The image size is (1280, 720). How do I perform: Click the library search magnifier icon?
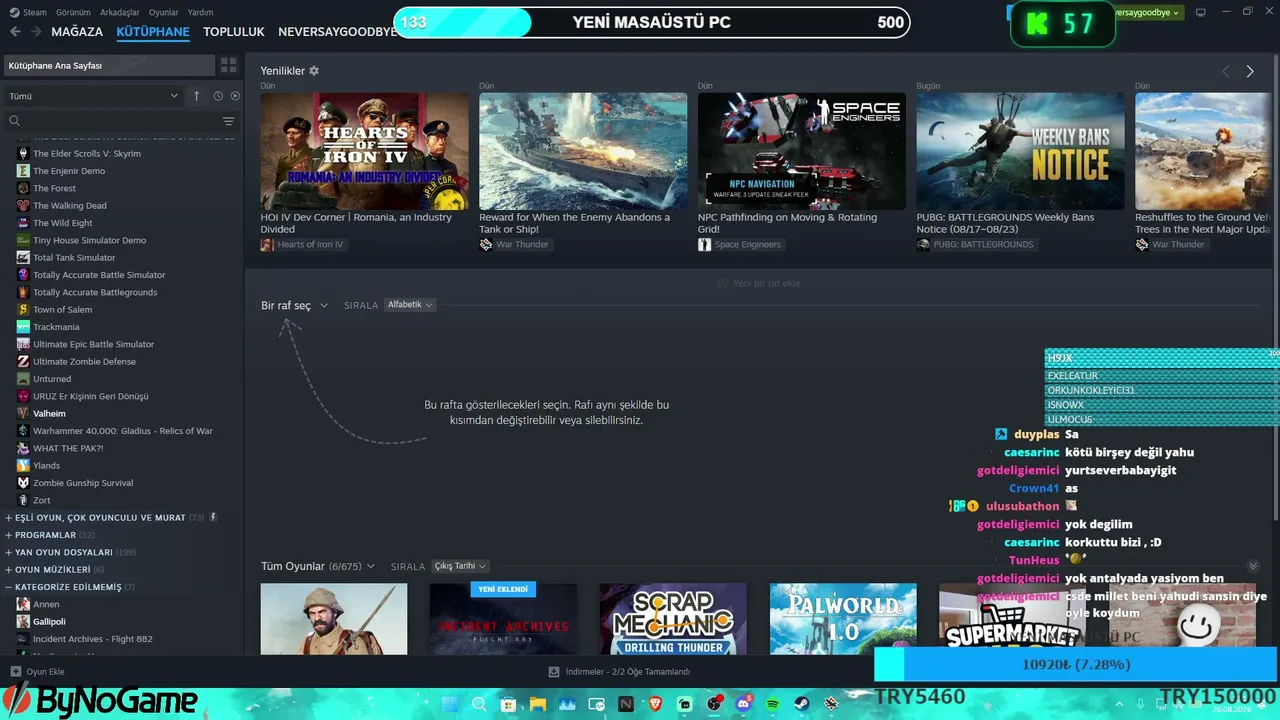click(14, 121)
